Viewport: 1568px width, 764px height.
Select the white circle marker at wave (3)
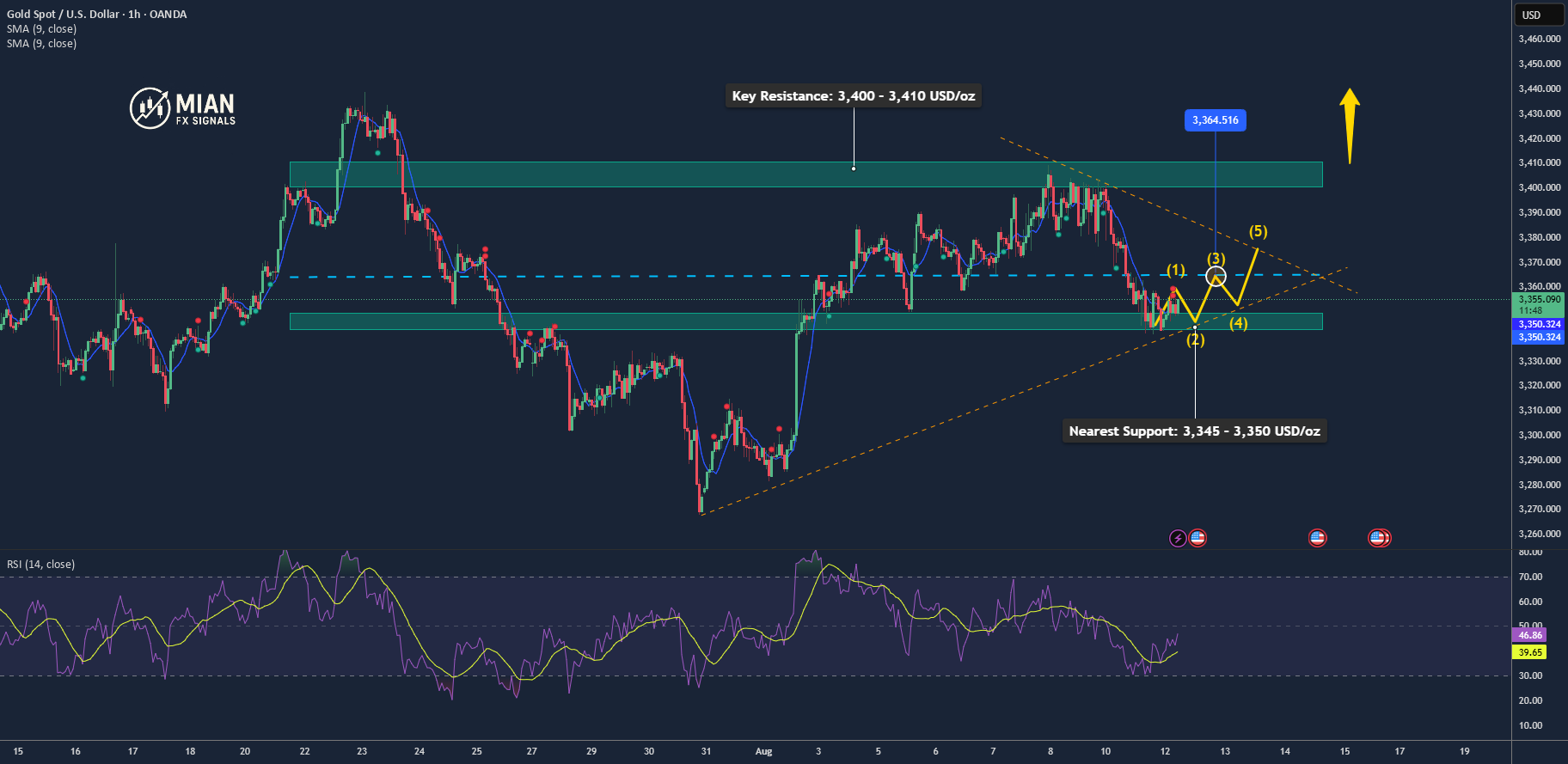1216,276
